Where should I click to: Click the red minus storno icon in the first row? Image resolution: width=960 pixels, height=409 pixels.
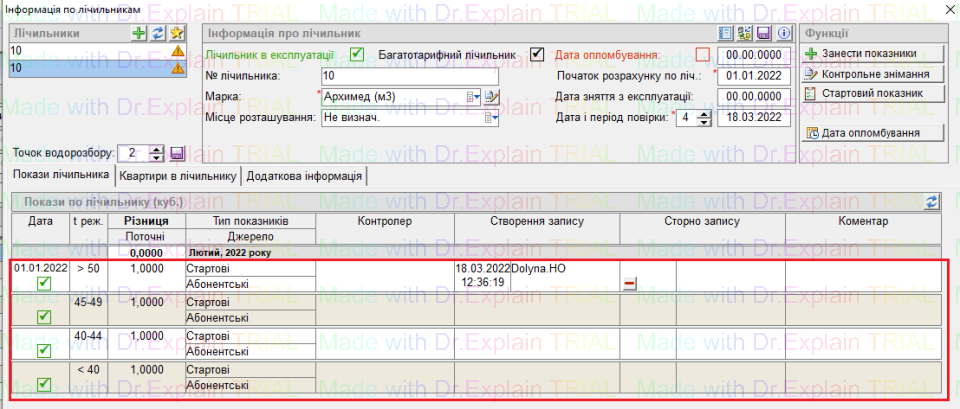click(x=630, y=284)
